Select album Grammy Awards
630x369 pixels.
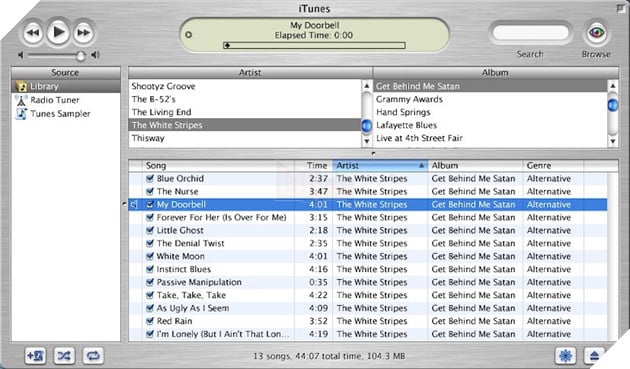pos(490,99)
